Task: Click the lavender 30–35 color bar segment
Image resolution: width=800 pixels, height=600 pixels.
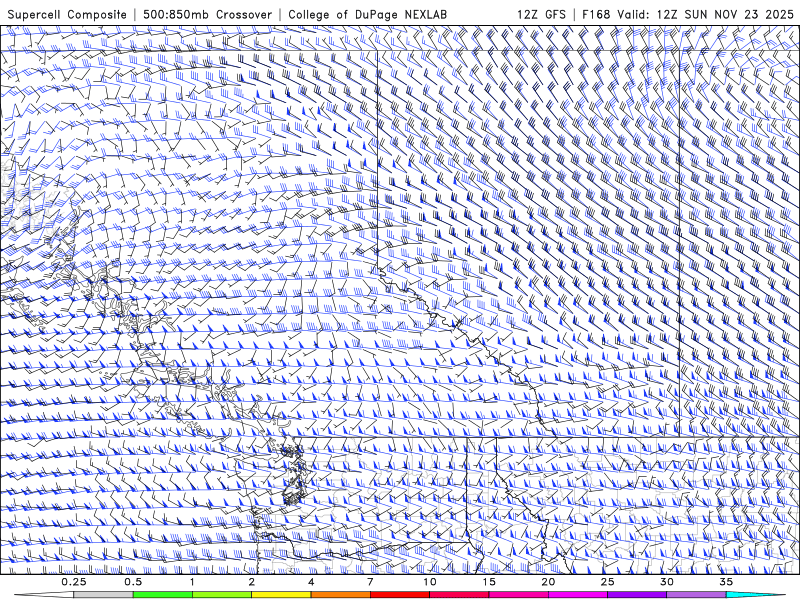Action: coord(695,595)
